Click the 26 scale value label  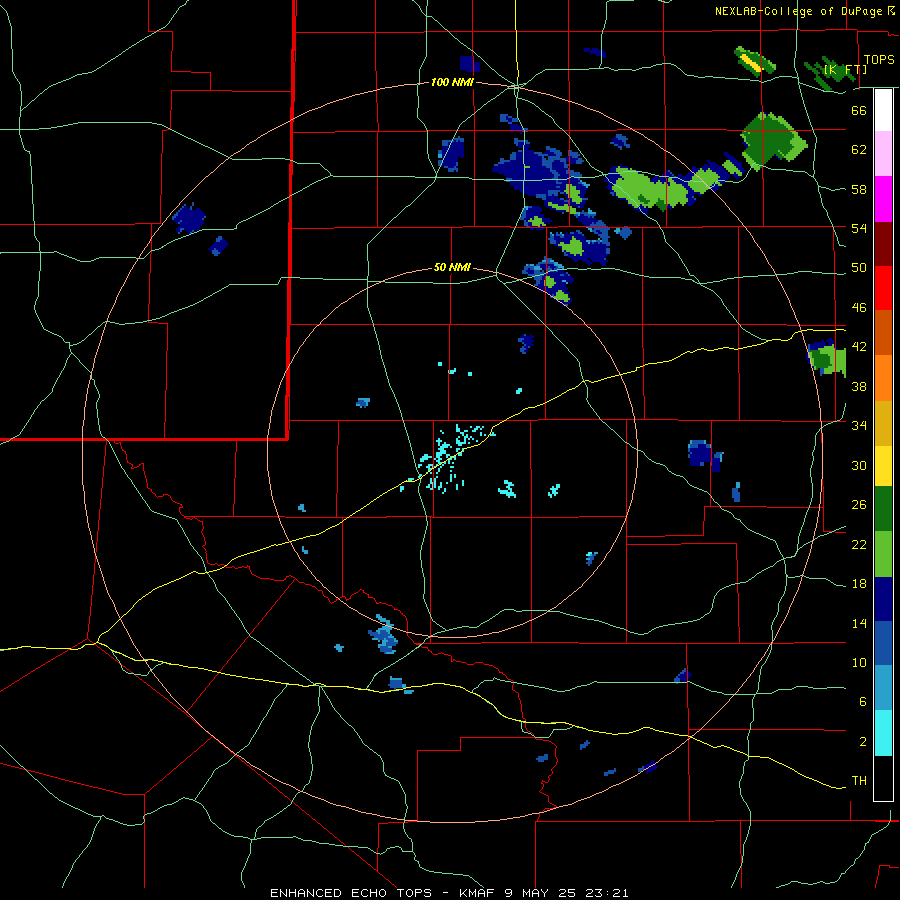(x=859, y=505)
